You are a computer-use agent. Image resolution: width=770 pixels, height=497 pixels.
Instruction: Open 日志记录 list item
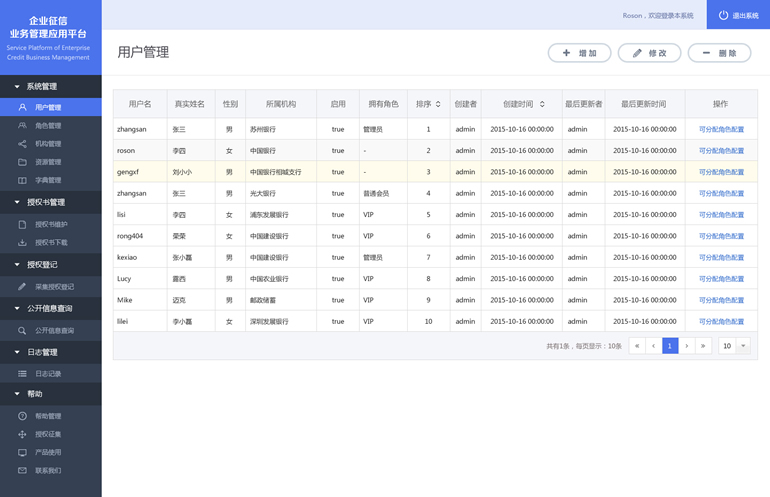[x=51, y=374]
